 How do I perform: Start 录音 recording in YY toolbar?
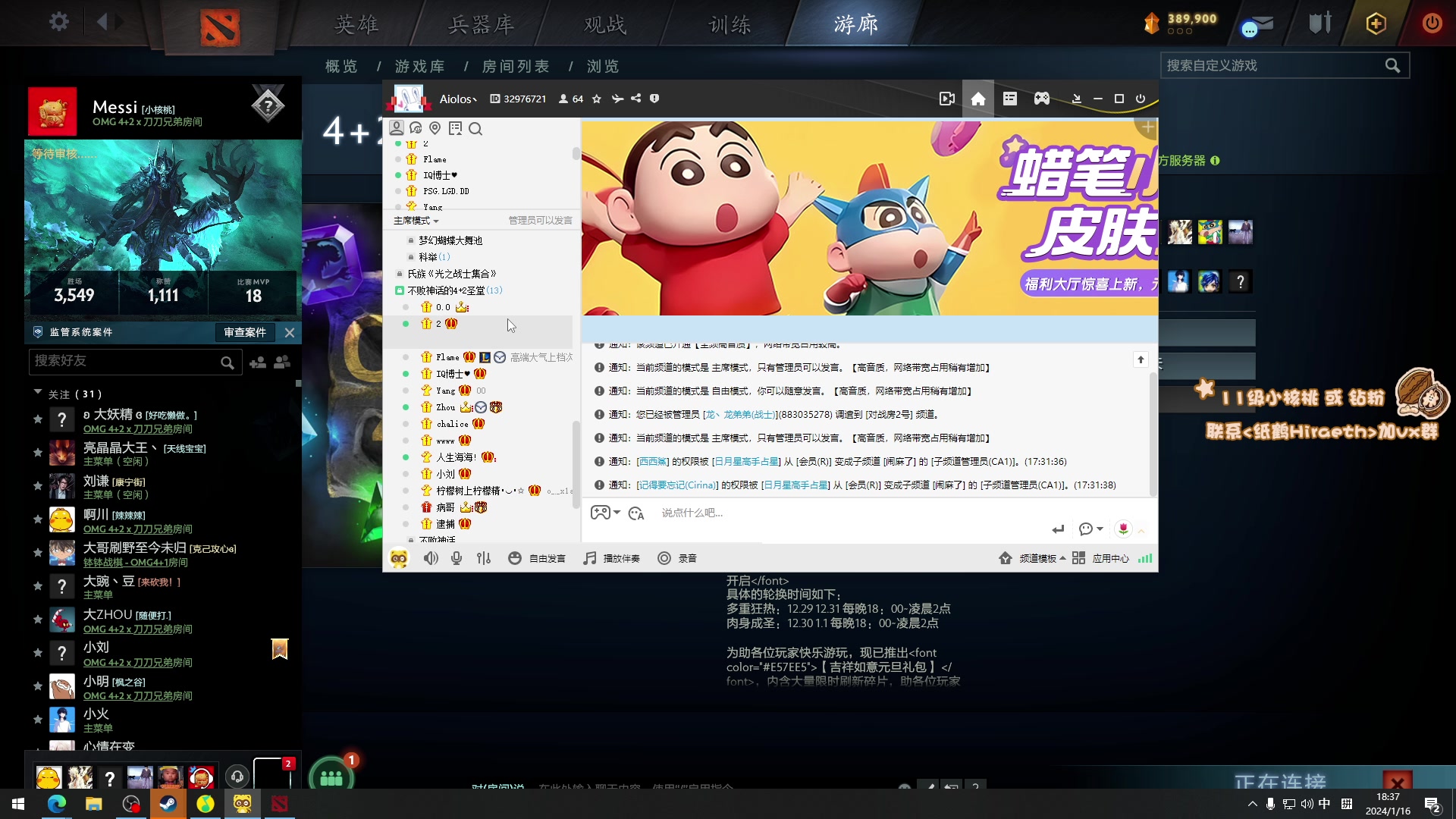pos(677,558)
